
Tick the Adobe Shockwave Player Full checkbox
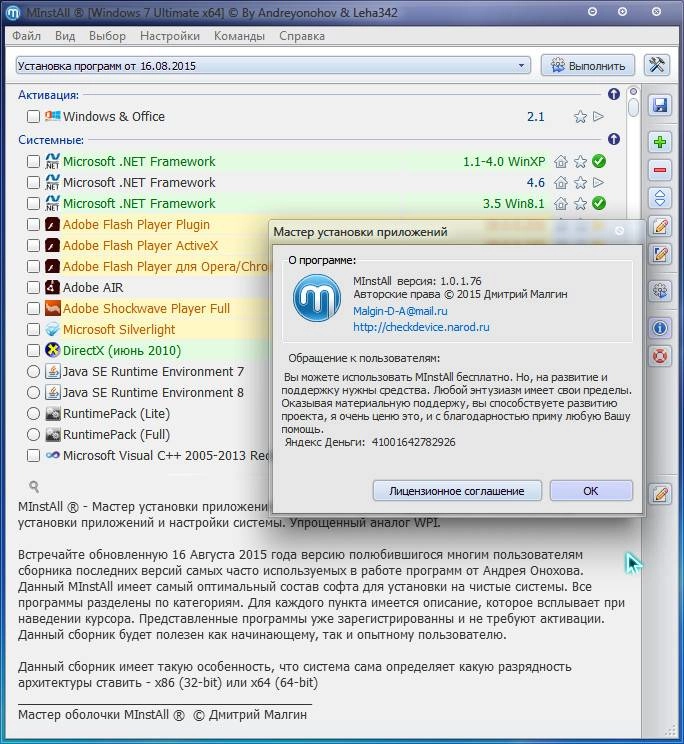pyautogui.click(x=33, y=308)
